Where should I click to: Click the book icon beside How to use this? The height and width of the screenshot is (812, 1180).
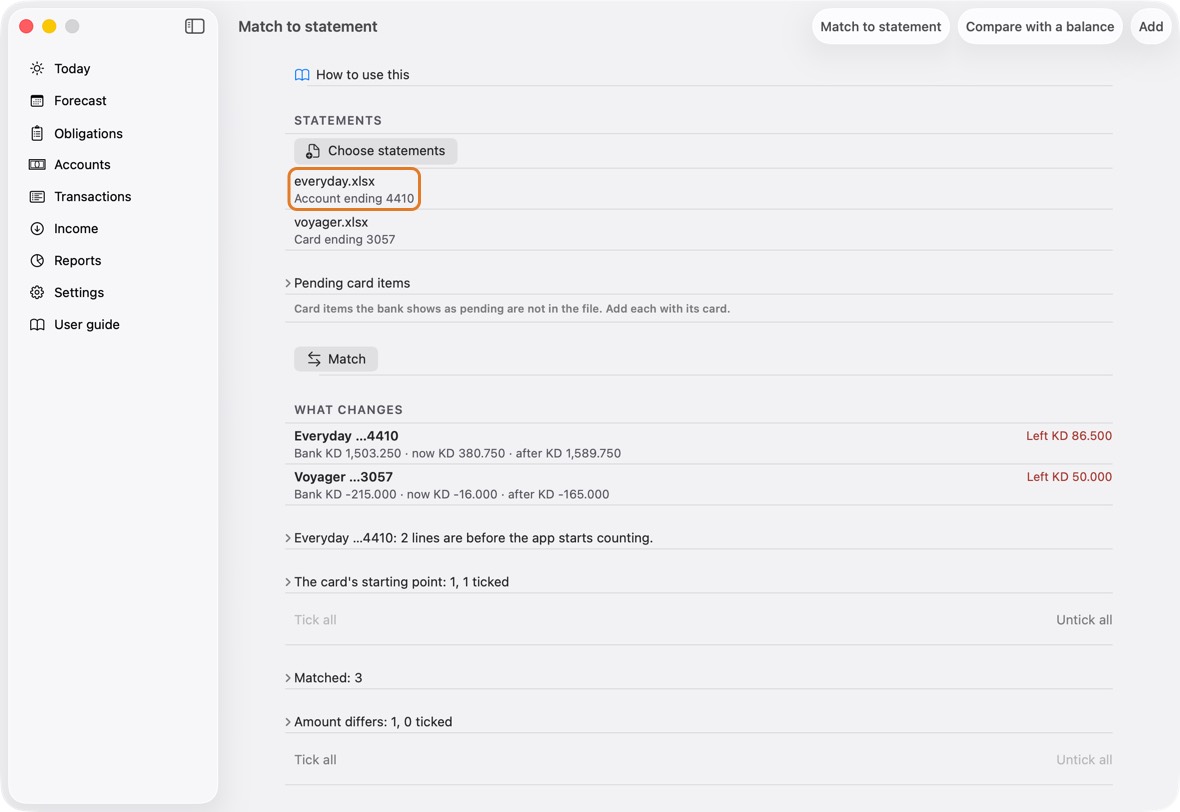302,75
